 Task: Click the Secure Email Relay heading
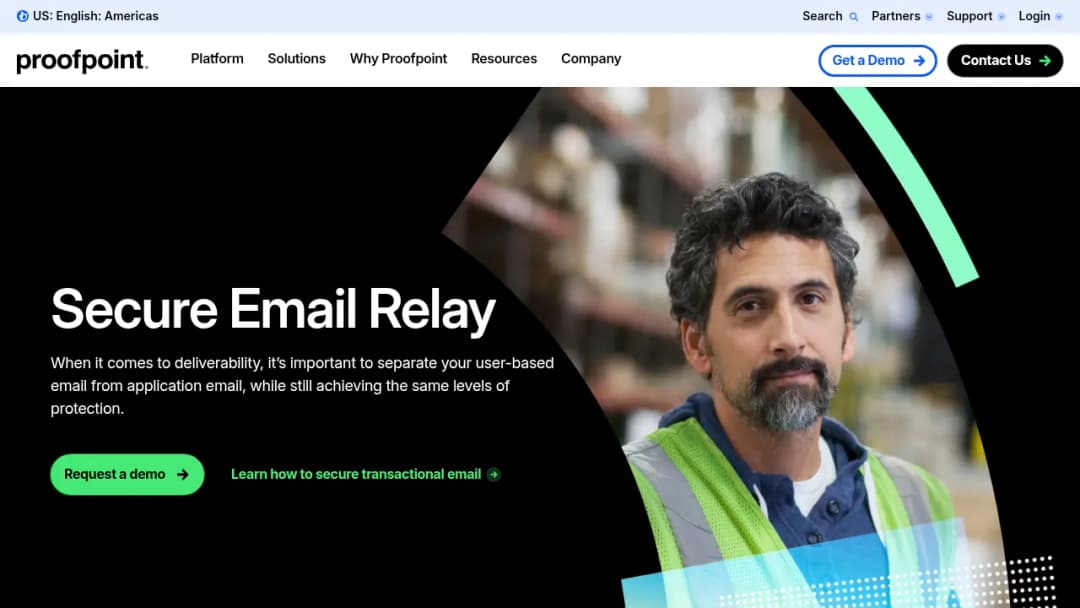[273, 310]
